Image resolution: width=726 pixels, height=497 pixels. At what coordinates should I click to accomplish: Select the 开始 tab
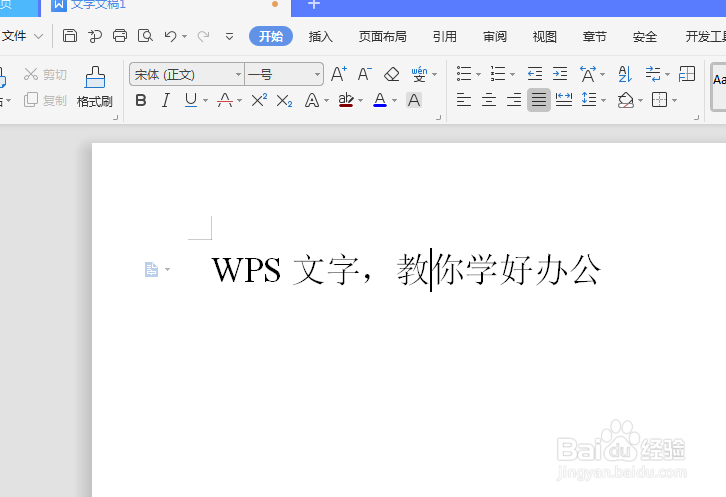(271, 36)
